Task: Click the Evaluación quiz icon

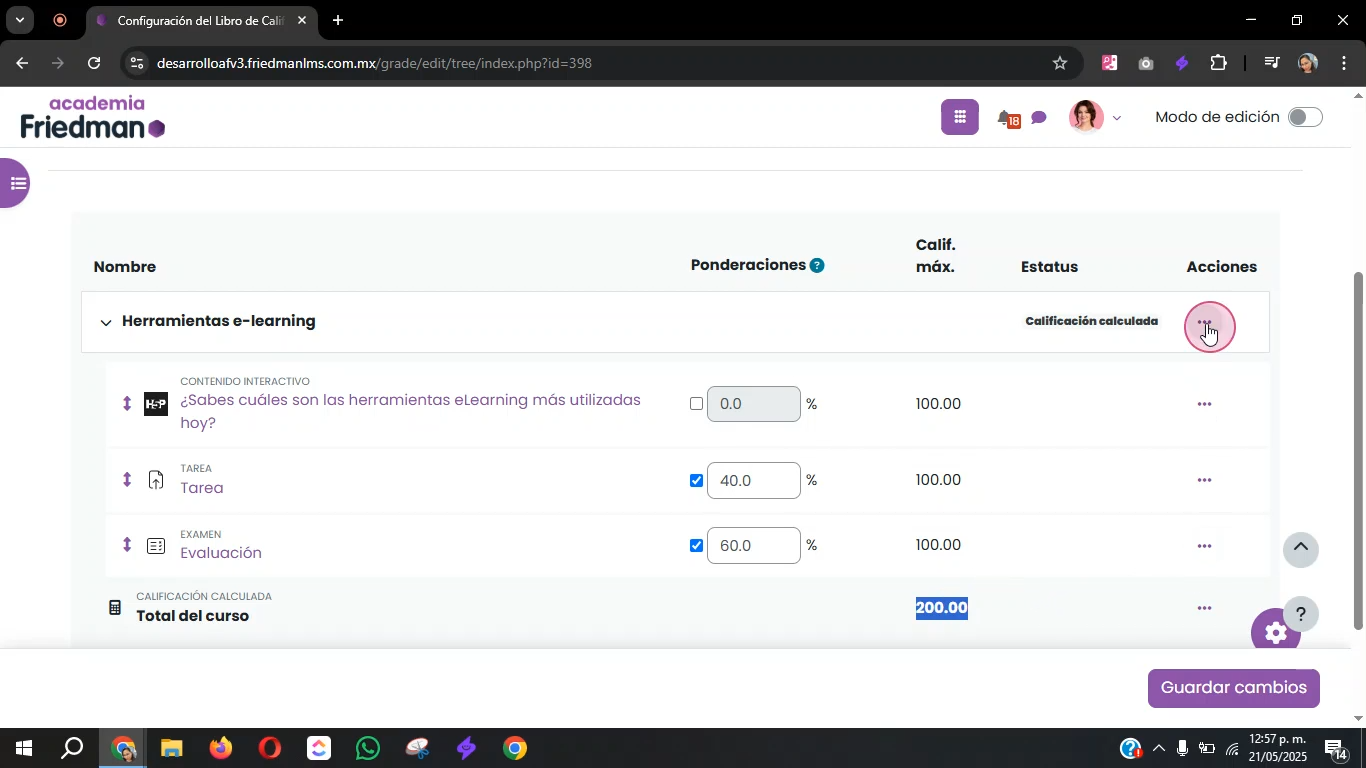Action: click(x=156, y=546)
